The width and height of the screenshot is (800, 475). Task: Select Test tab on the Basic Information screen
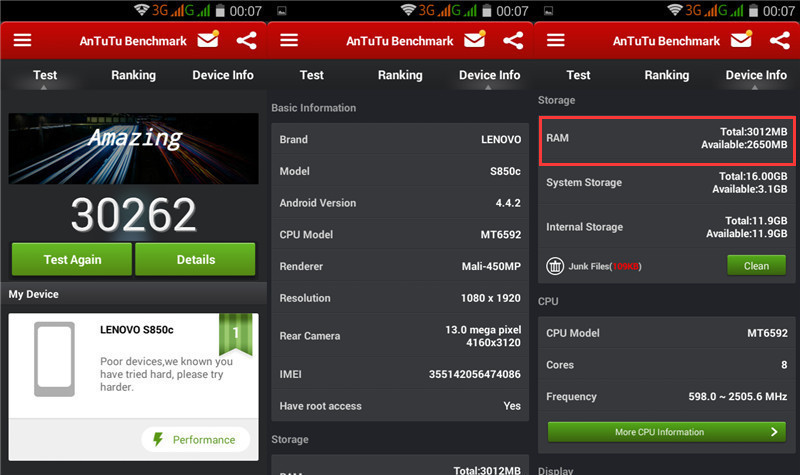pyautogui.click(x=312, y=75)
